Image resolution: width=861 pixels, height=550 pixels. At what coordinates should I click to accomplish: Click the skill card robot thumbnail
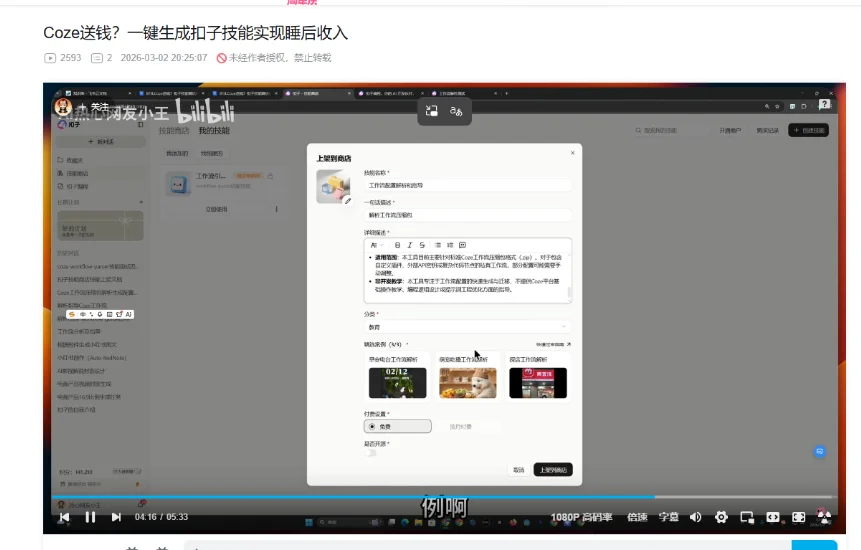(178, 184)
